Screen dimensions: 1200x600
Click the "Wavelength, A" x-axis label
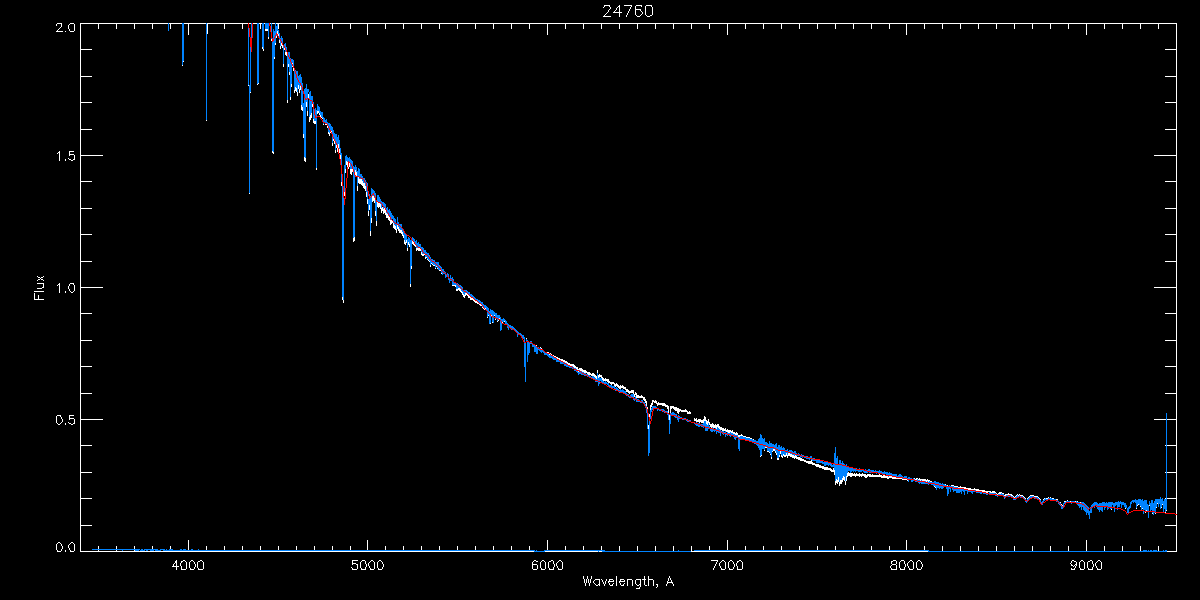pyautogui.click(x=627, y=581)
